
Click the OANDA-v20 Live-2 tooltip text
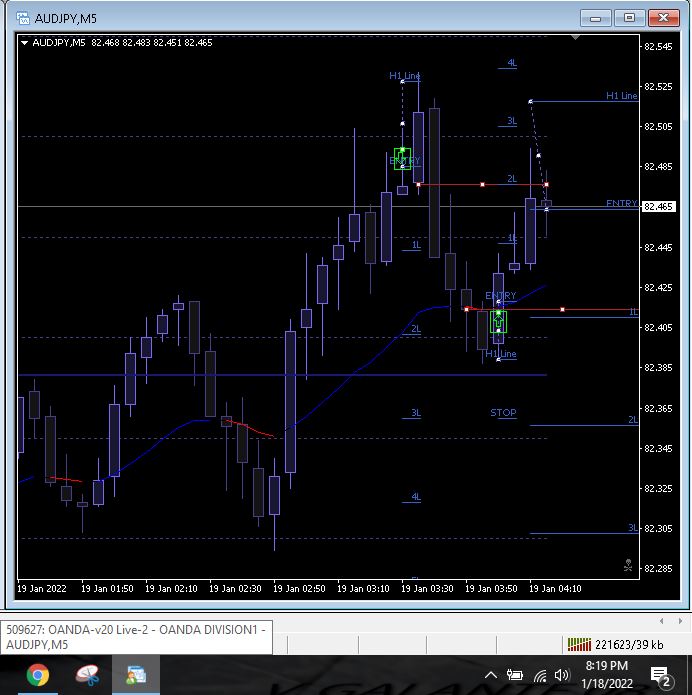pyautogui.click(x=136, y=637)
